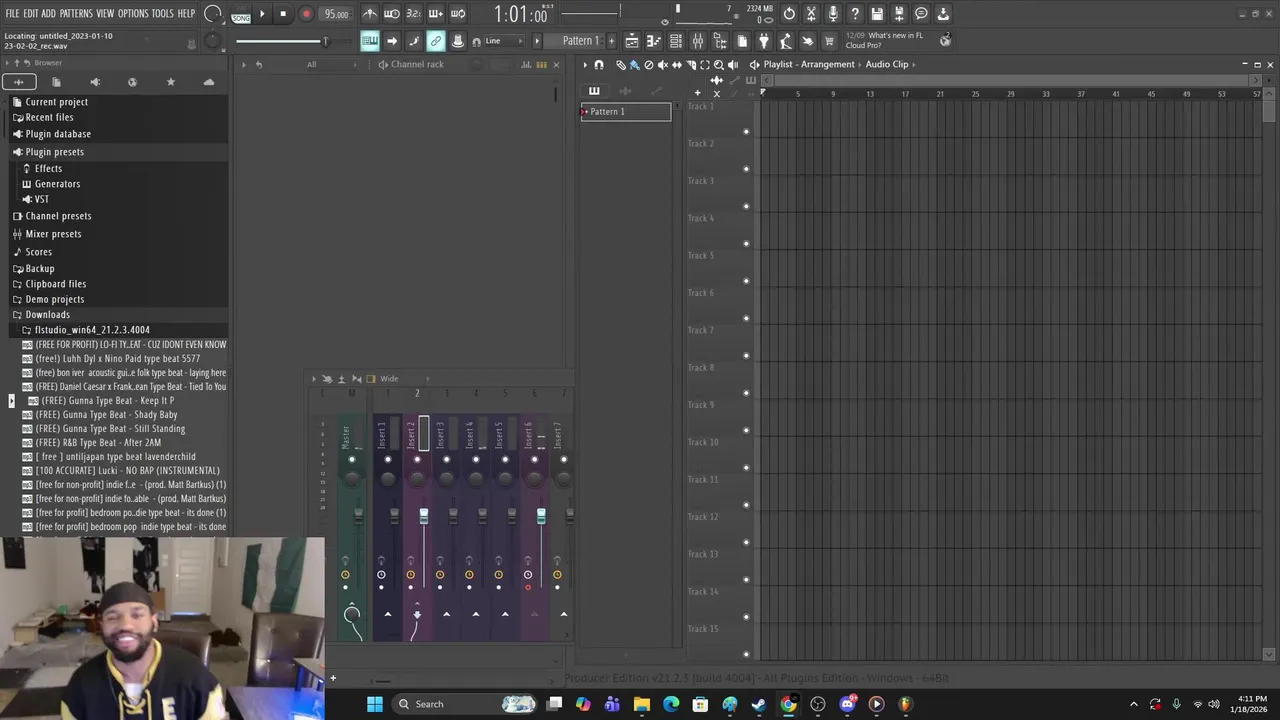The width and height of the screenshot is (1280, 720).
Task: Open undo history circular arrow icon
Action: click(x=789, y=14)
